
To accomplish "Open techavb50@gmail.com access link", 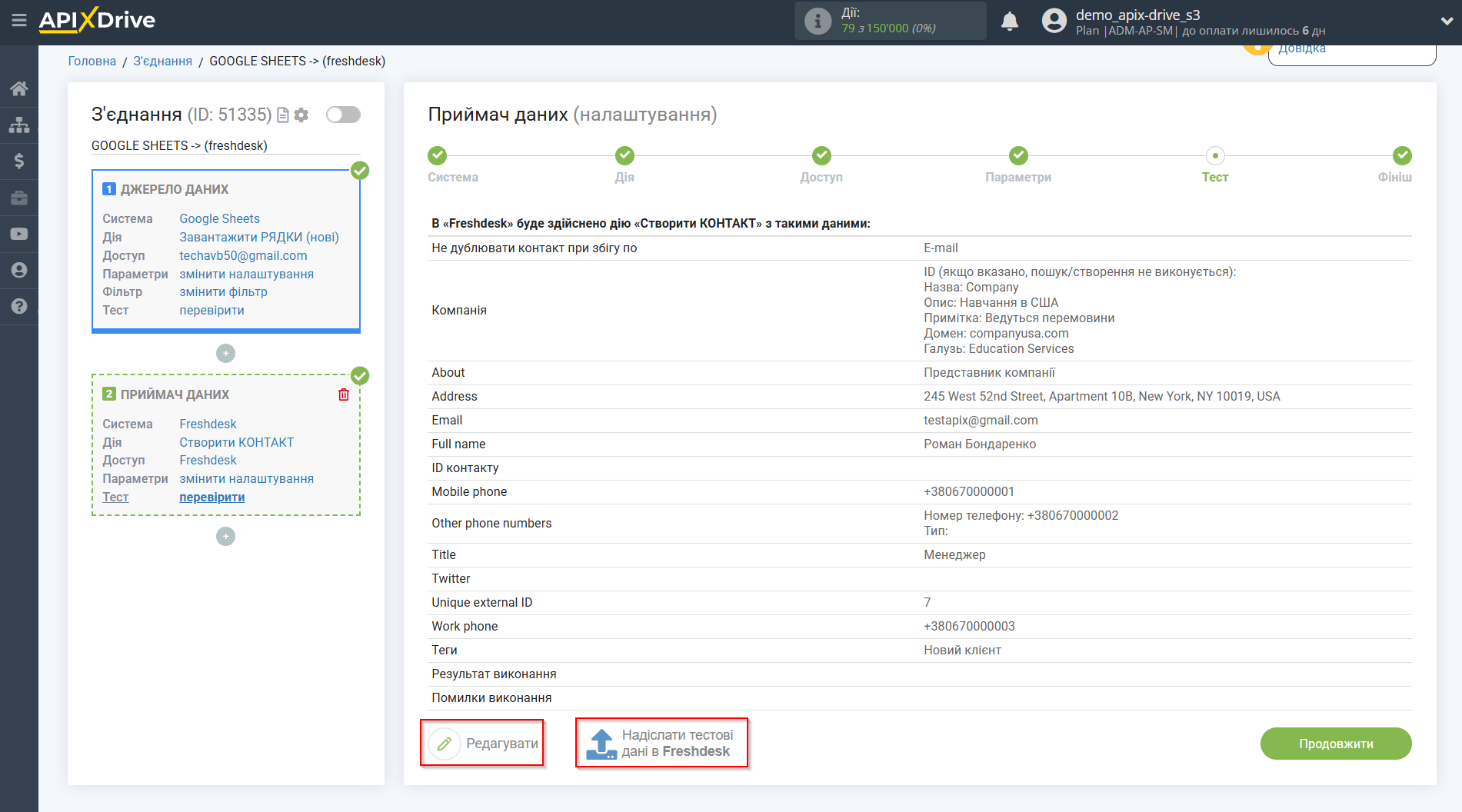I will [243, 255].
